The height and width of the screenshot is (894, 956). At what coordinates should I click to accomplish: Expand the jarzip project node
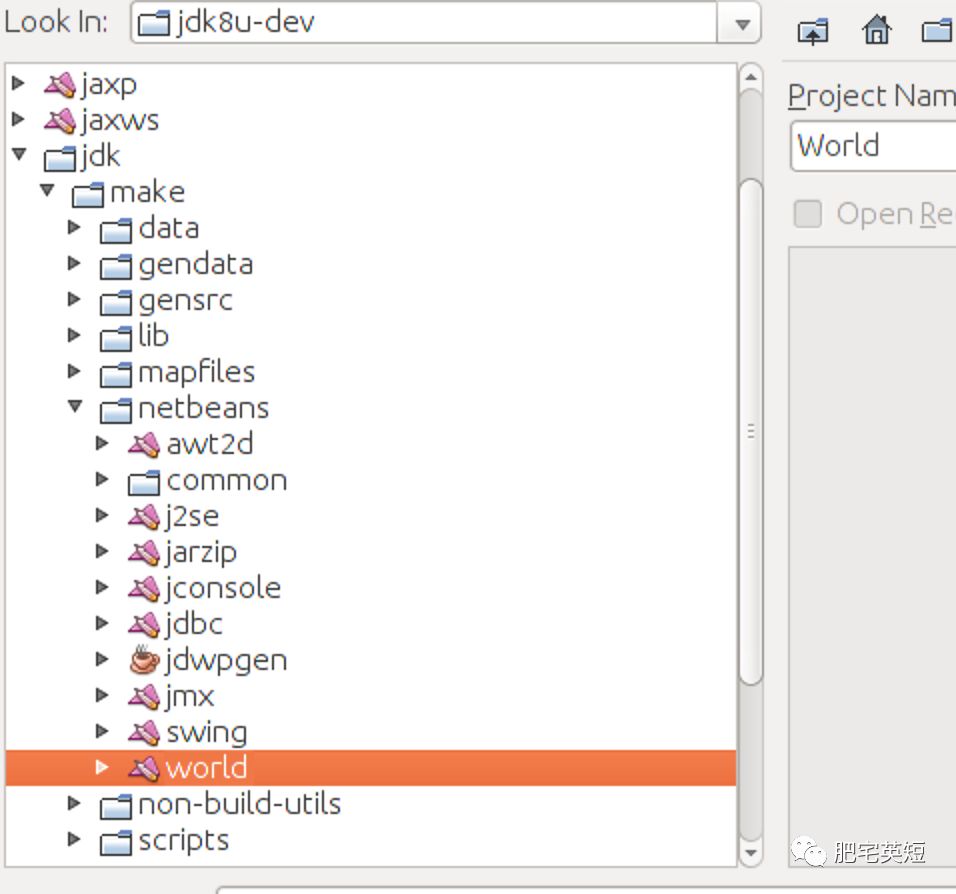[102, 551]
